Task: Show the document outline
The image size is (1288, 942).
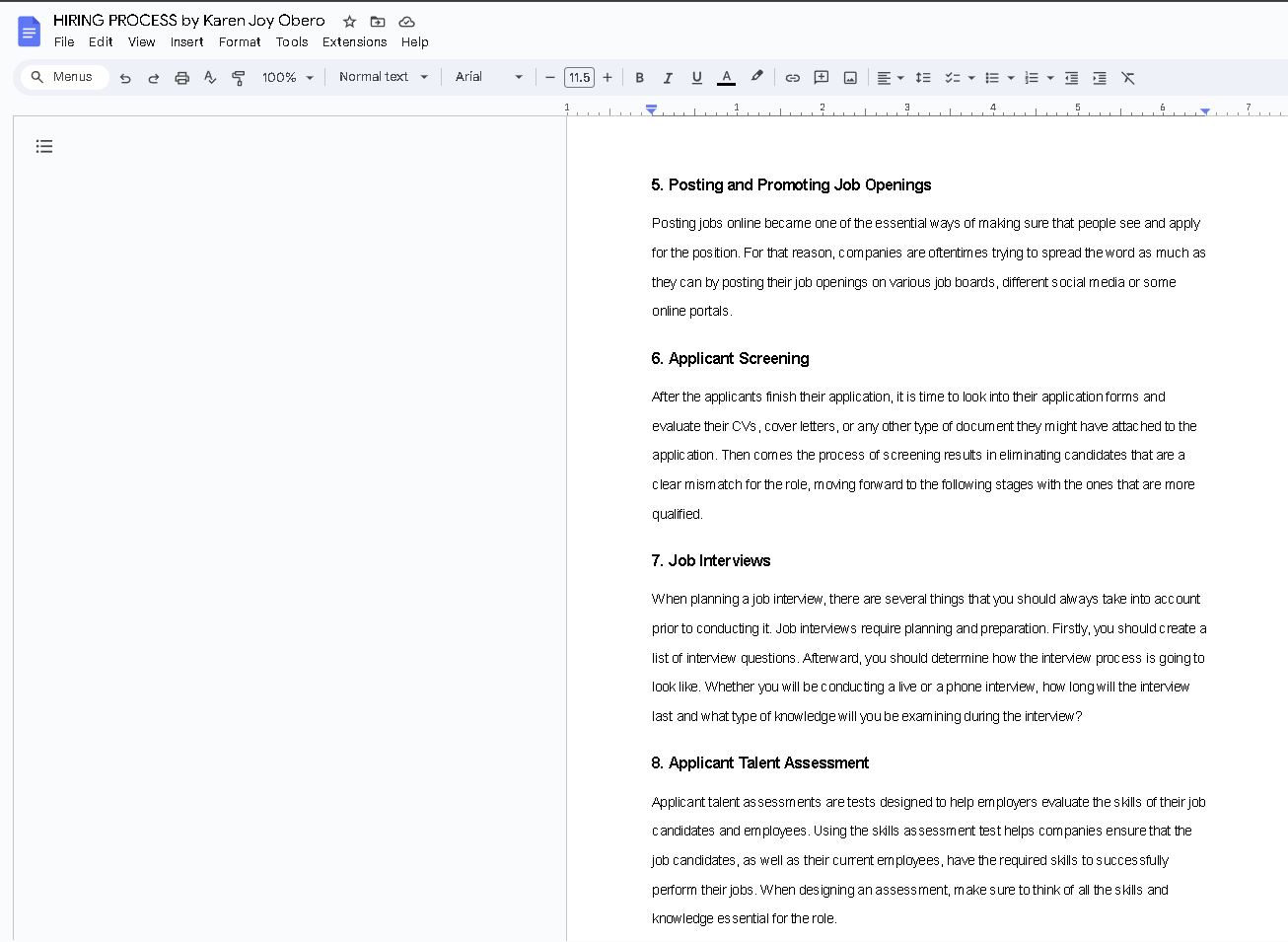Action: [x=44, y=147]
